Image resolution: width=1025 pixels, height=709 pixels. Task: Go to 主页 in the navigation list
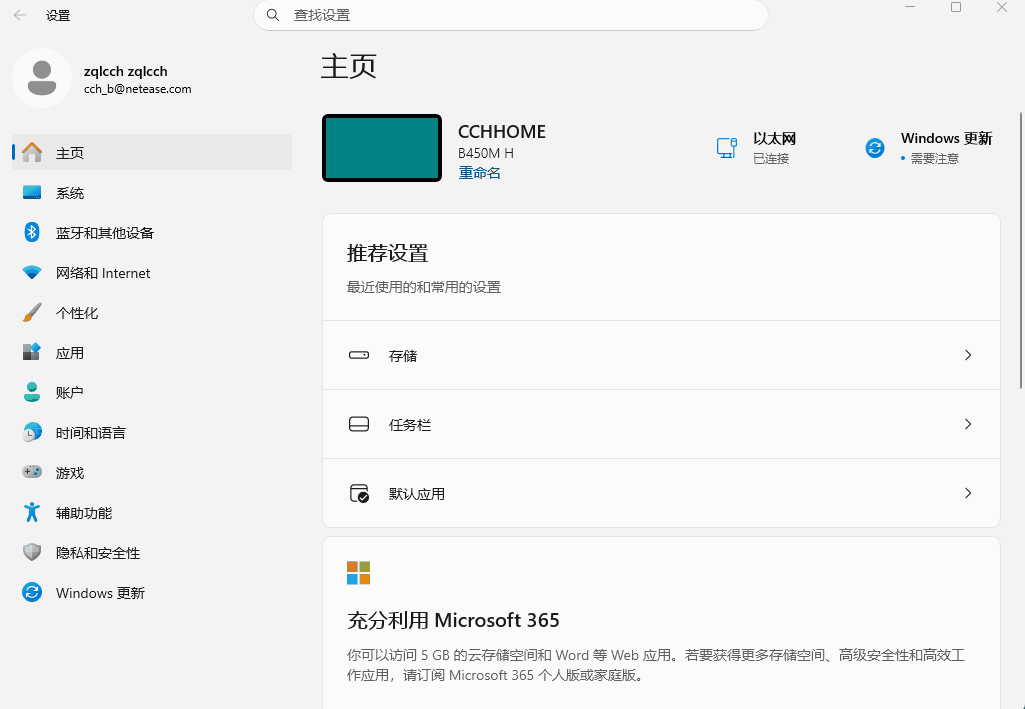[152, 152]
